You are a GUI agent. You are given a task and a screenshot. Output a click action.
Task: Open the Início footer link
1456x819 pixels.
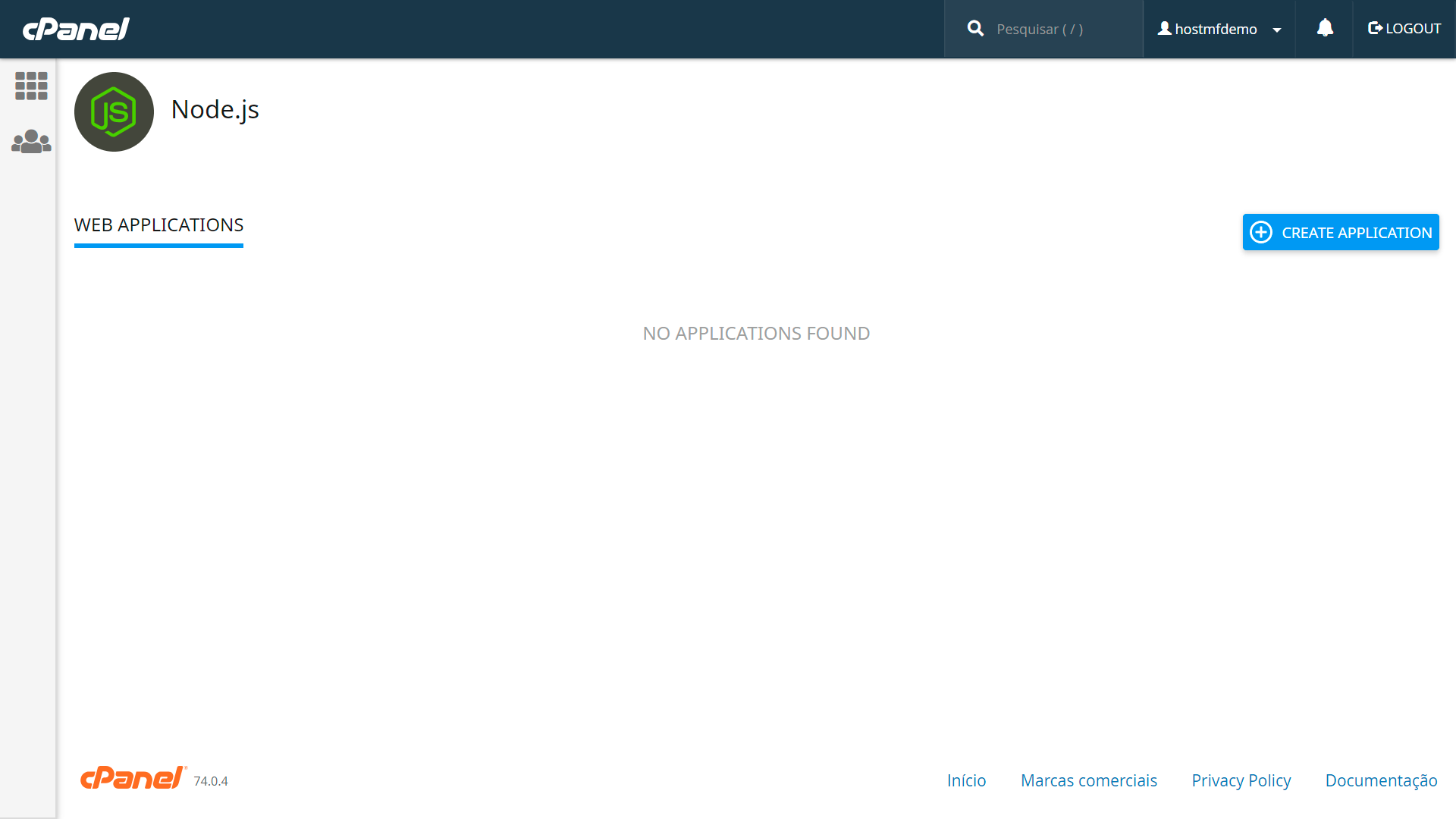click(966, 780)
